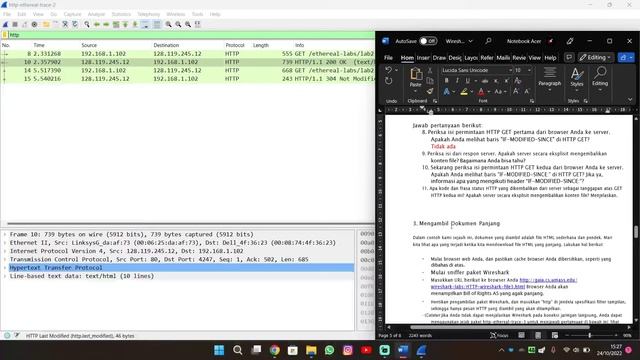Go forward to next packet arrow
Image resolution: width=640 pixels, height=360 pixels.
point(106,24)
